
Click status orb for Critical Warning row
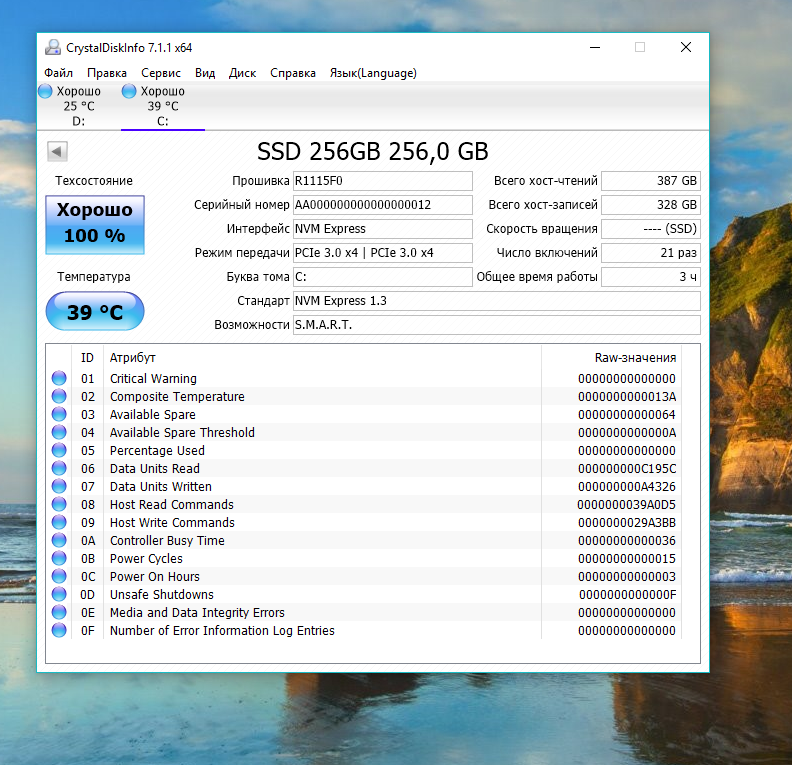(x=59, y=378)
